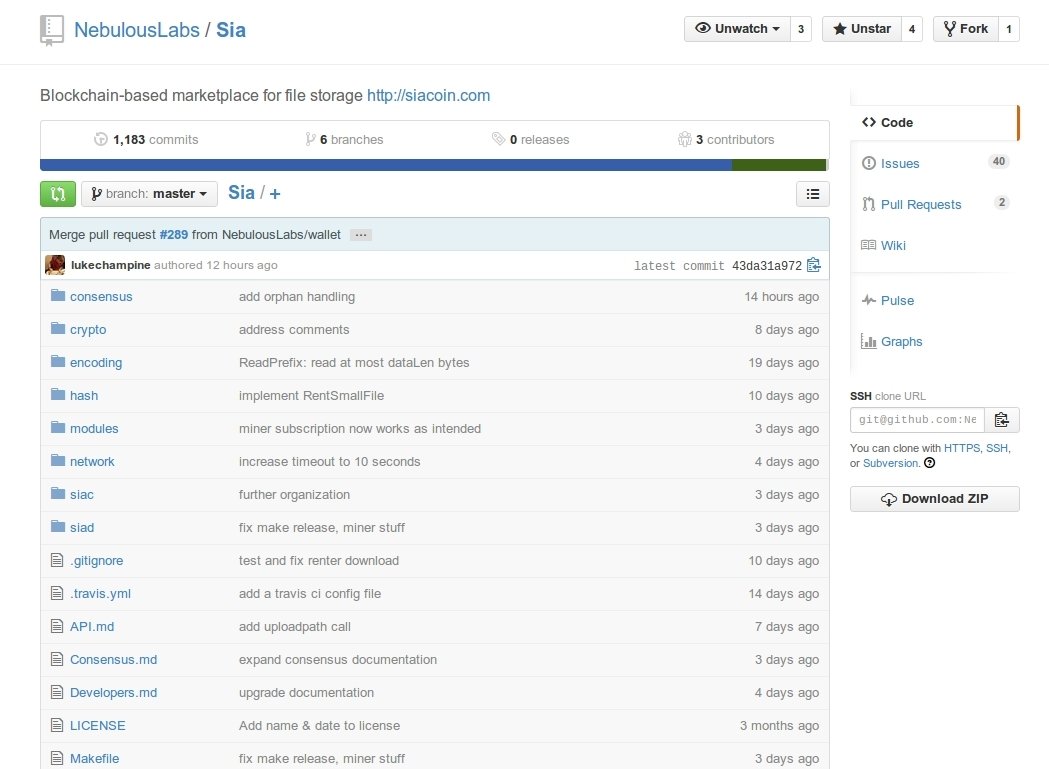Click the .travis.yml file icon
Viewport: 1049px width, 769px height.
coord(57,593)
